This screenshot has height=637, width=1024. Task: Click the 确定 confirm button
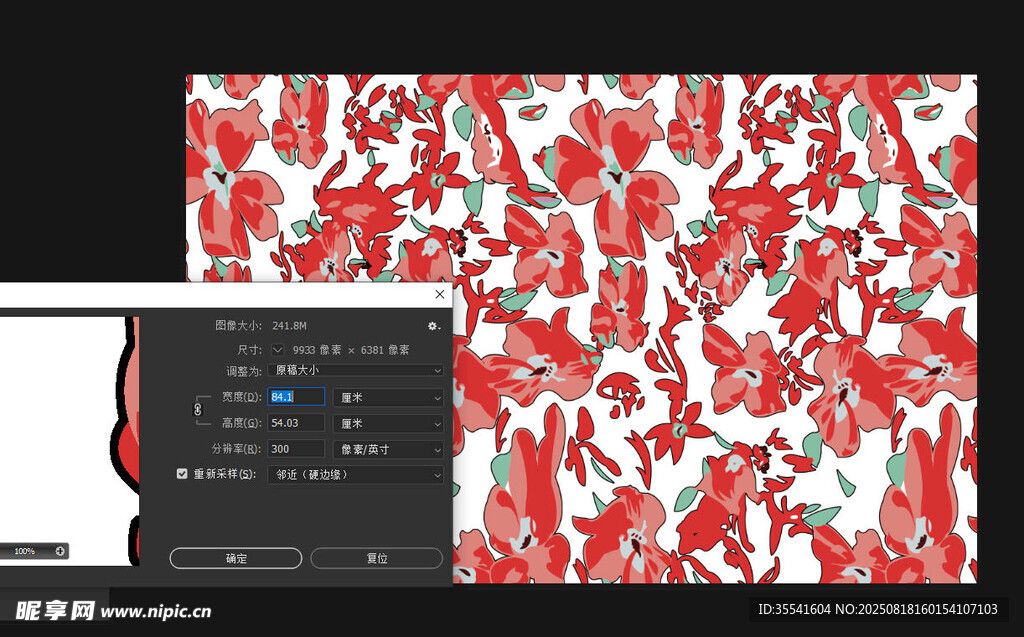click(236, 558)
